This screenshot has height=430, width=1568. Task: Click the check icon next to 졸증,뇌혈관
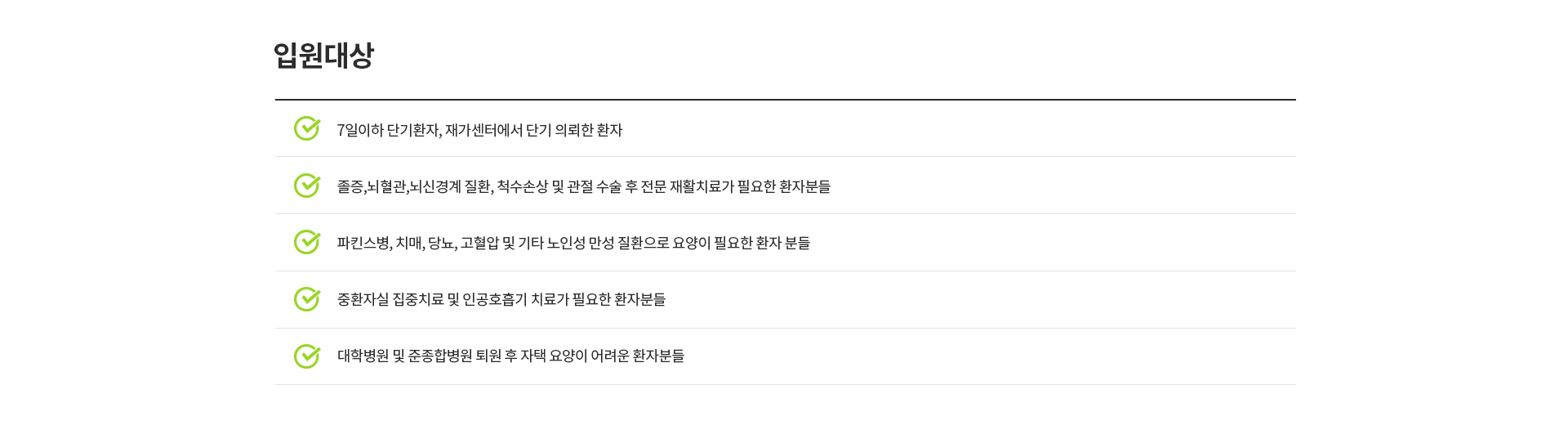tap(307, 186)
